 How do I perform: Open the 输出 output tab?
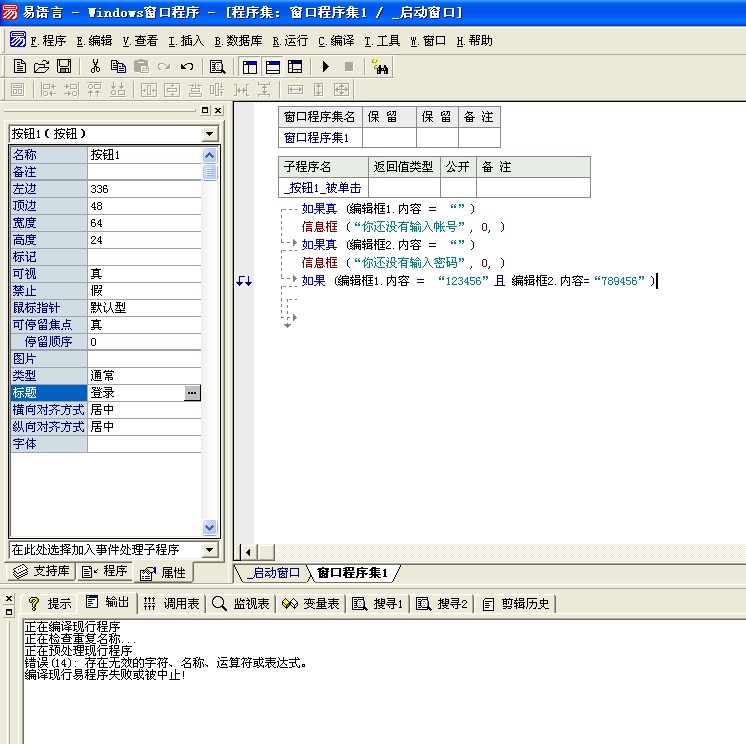point(108,603)
